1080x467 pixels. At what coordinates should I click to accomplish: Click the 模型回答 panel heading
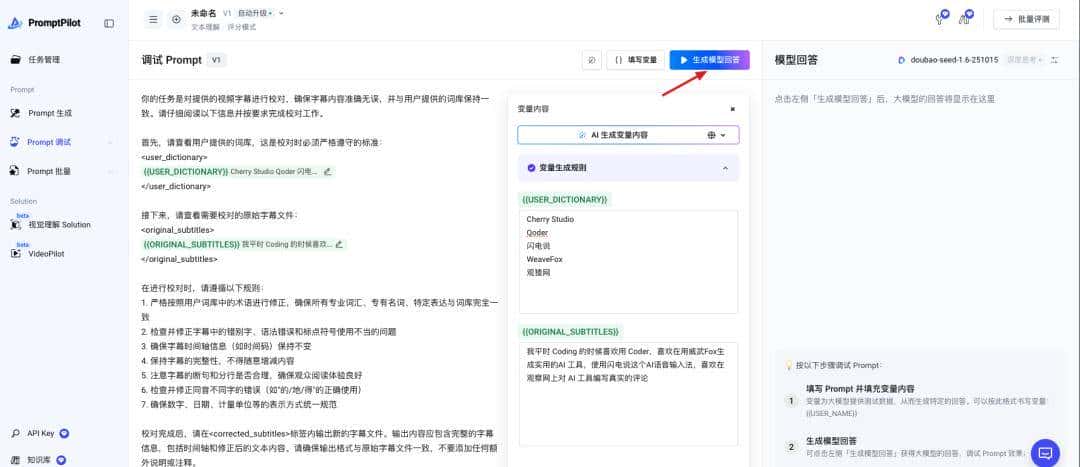pos(796,60)
